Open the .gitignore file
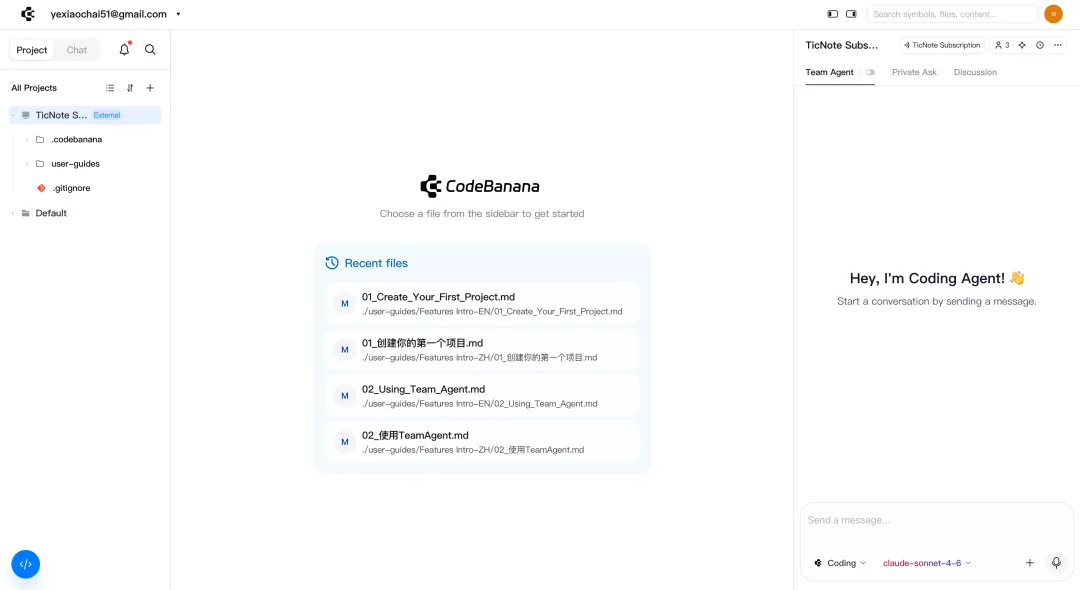Image resolution: width=1080 pixels, height=590 pixels. click(72, 188)
